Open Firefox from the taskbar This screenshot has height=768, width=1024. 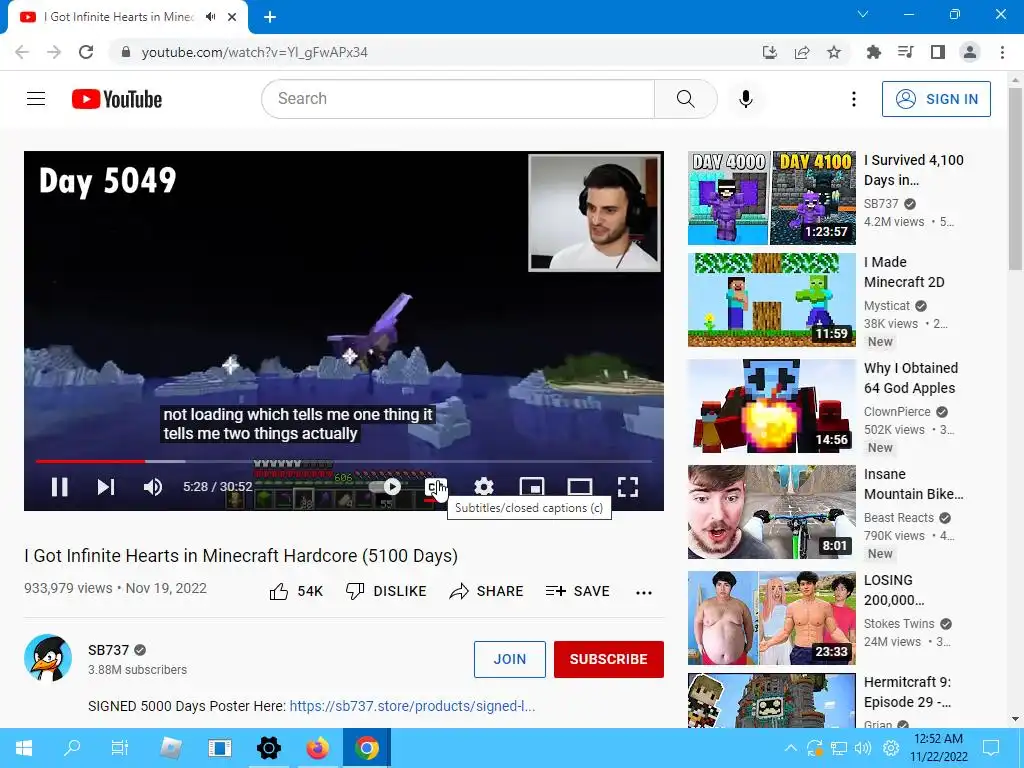pos(318,748)
